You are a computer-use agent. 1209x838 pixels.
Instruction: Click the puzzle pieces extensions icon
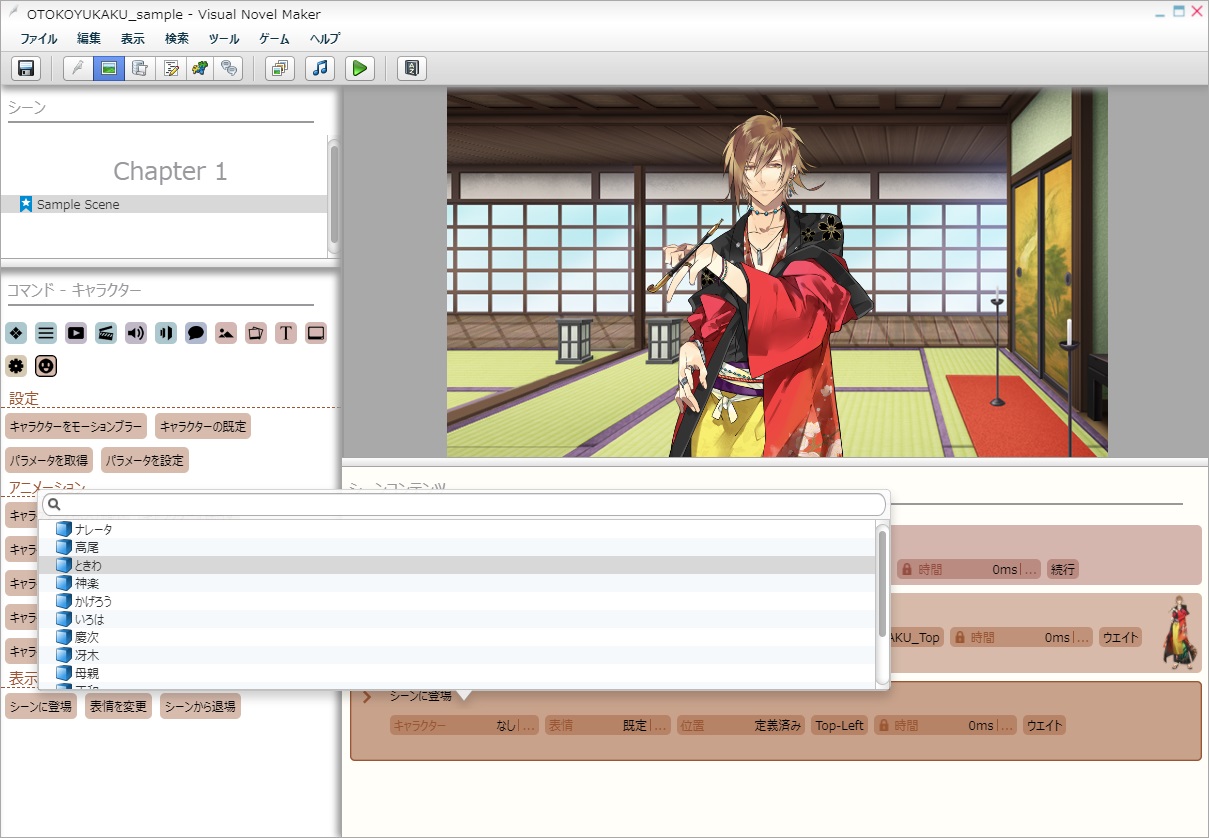click(x=200, y=68)
